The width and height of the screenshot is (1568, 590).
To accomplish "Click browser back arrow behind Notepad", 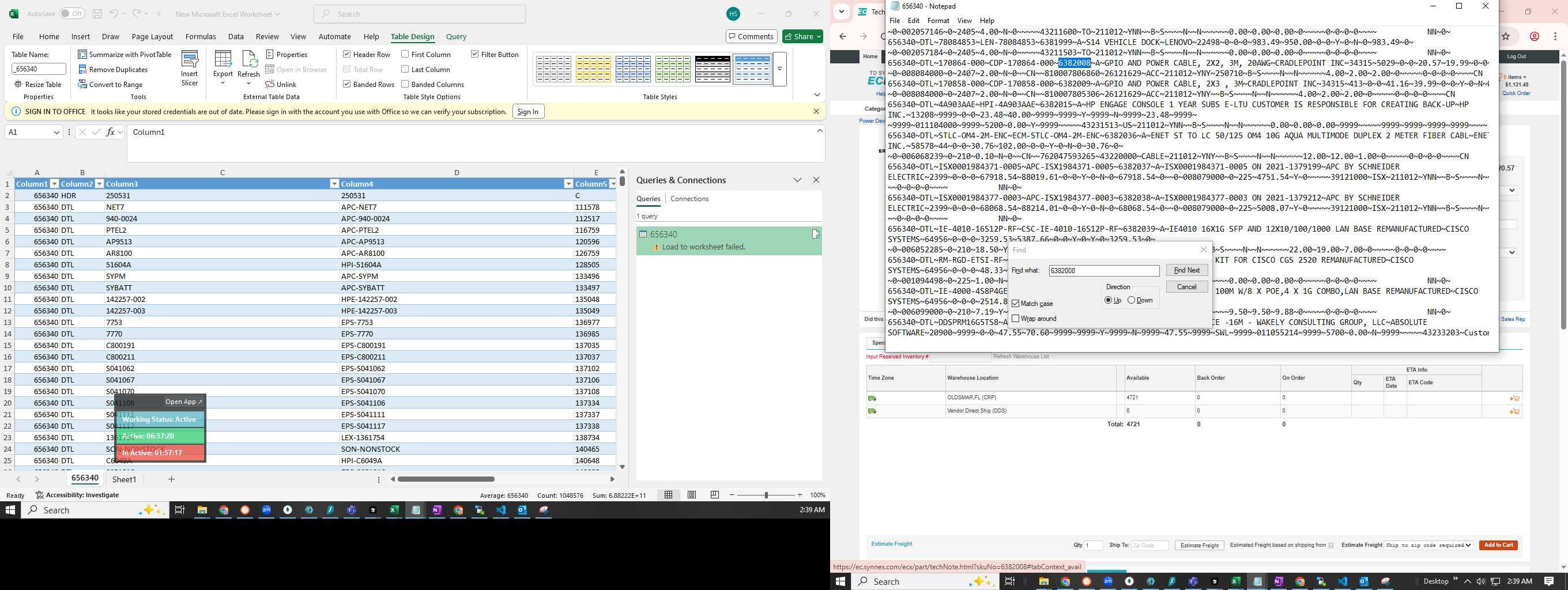I will [x=843, y=36].
